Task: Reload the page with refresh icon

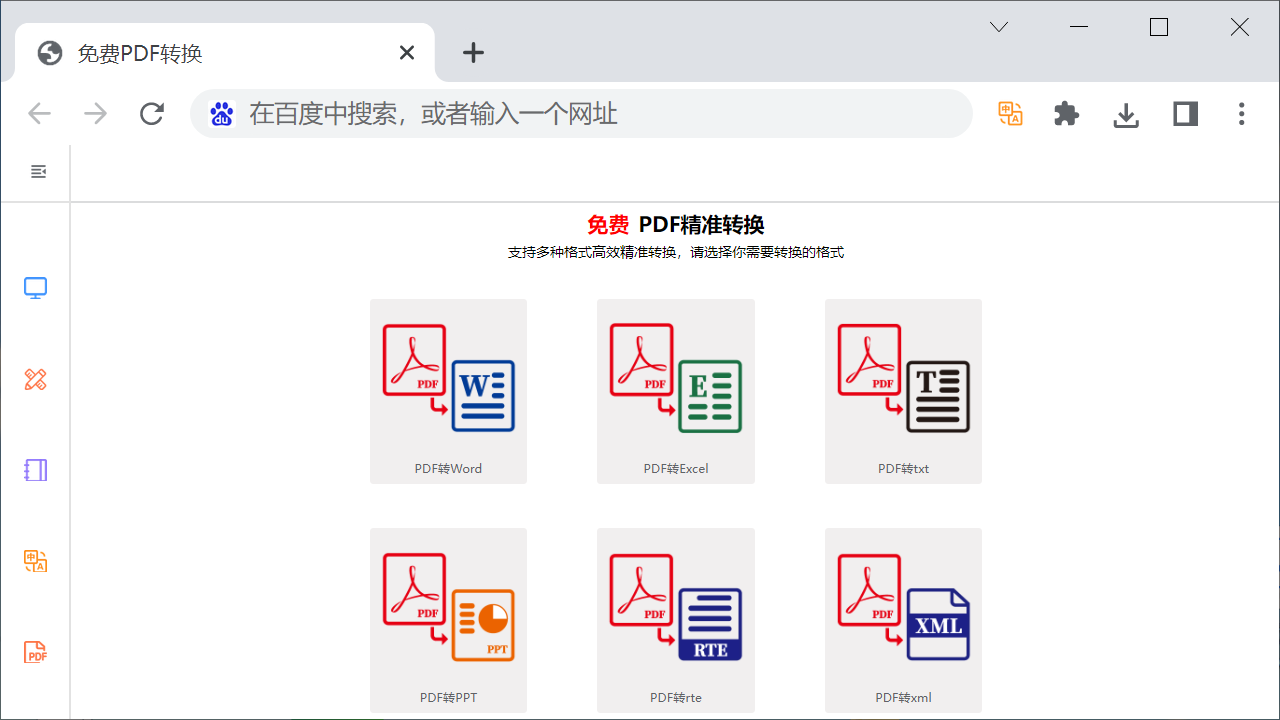Action: (x=151, y=113)
